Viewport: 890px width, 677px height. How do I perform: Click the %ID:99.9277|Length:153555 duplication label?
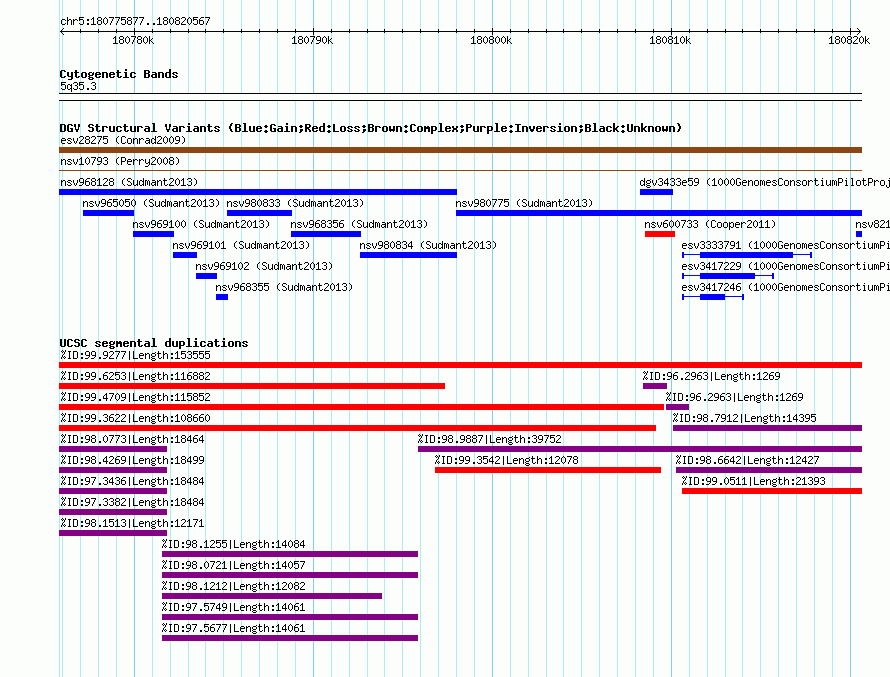point(135,355)
